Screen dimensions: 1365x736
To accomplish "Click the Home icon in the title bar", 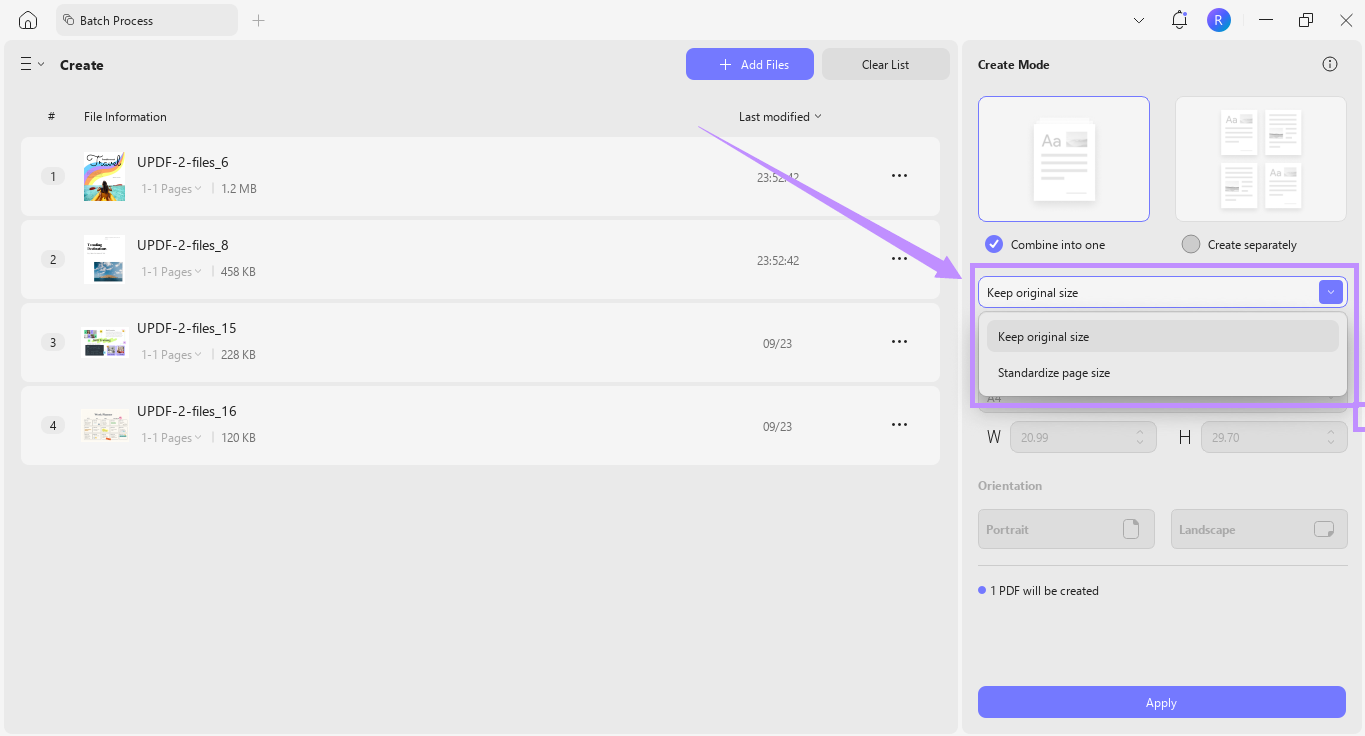I will (27, 19).
